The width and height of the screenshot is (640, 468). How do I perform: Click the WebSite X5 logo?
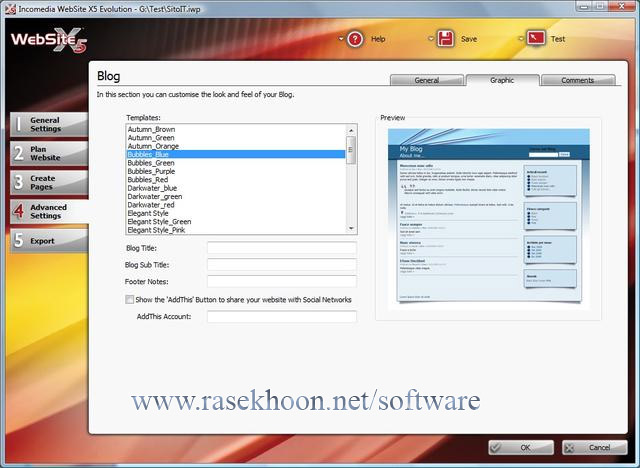pos(49,40)
